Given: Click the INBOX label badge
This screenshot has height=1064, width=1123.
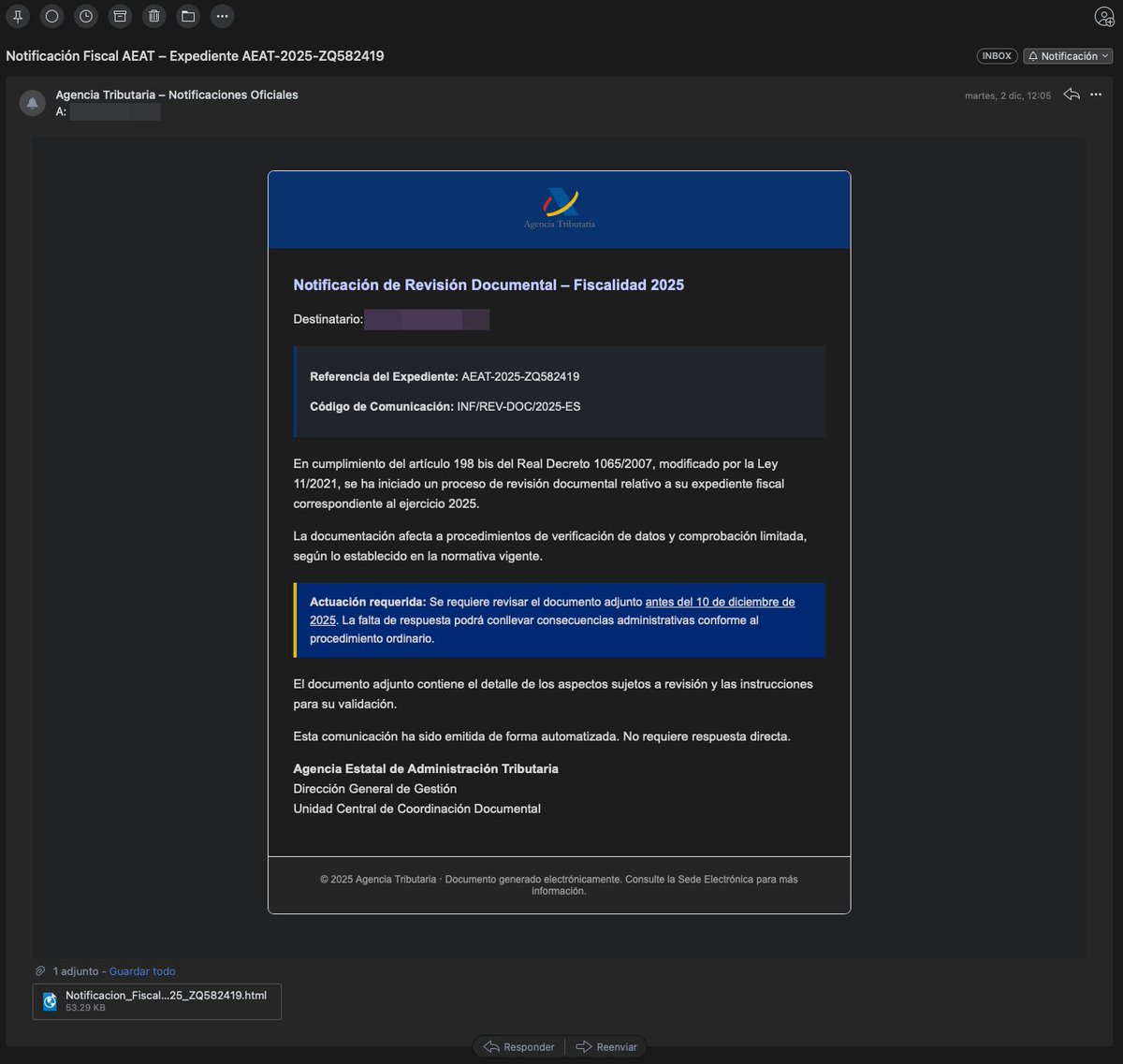Looking at the screenshot, I should pos(997,56).
